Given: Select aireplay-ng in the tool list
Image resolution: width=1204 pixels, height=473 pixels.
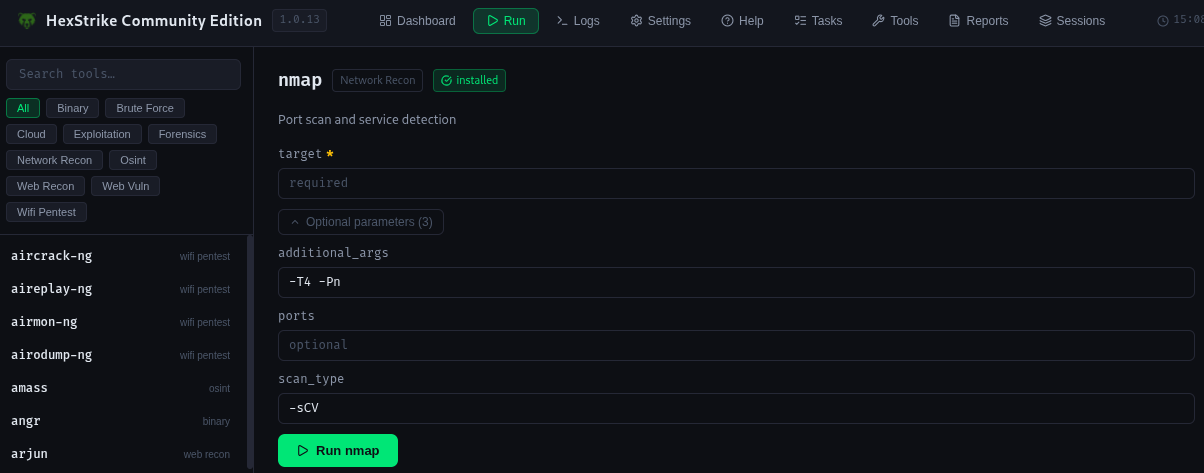Looking at the screenshot, I should pyautogui.click(x=122, y=289).
